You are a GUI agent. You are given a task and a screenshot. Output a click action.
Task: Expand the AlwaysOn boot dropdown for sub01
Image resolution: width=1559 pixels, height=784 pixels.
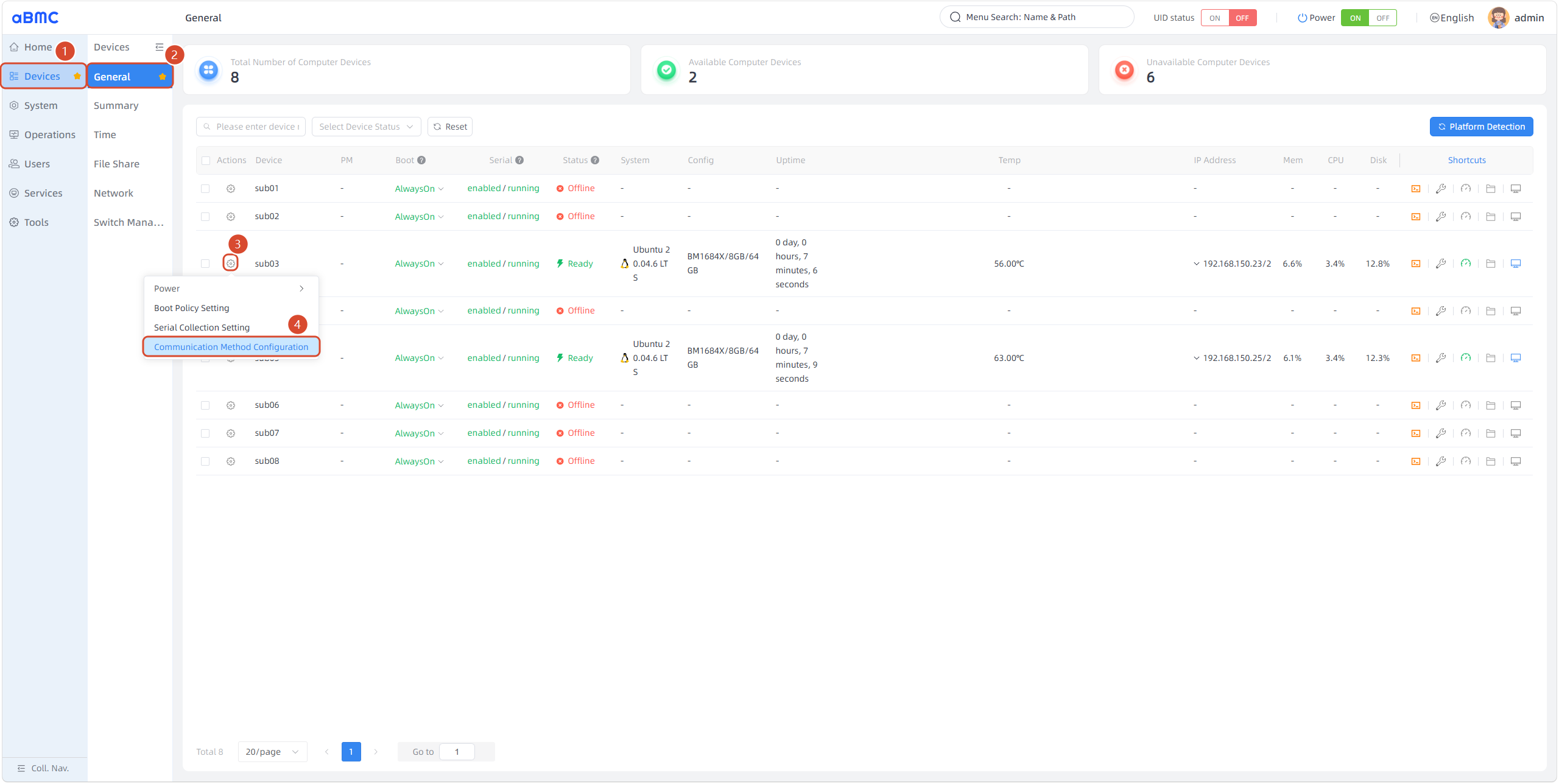pyautogui.click(x=419, y=189)
